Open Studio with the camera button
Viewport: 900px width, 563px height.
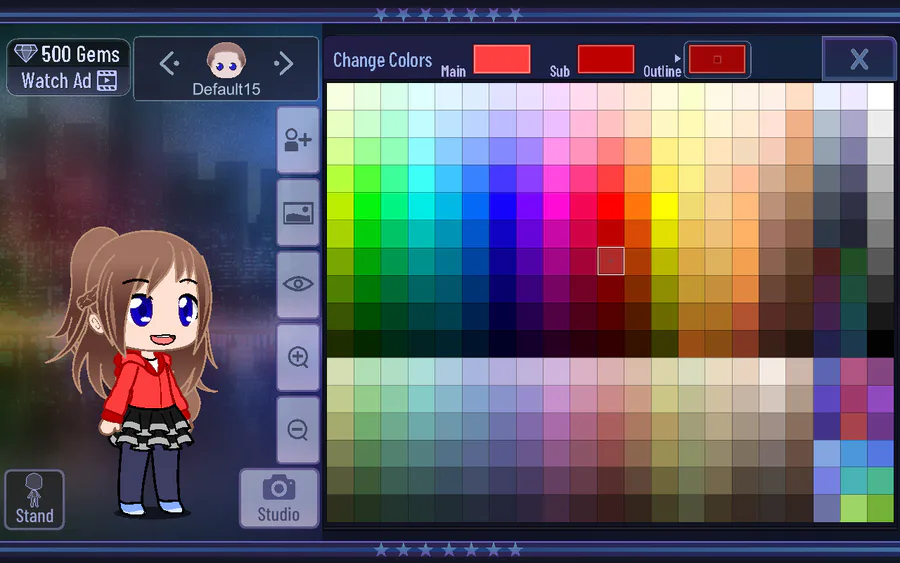(279, 498)
